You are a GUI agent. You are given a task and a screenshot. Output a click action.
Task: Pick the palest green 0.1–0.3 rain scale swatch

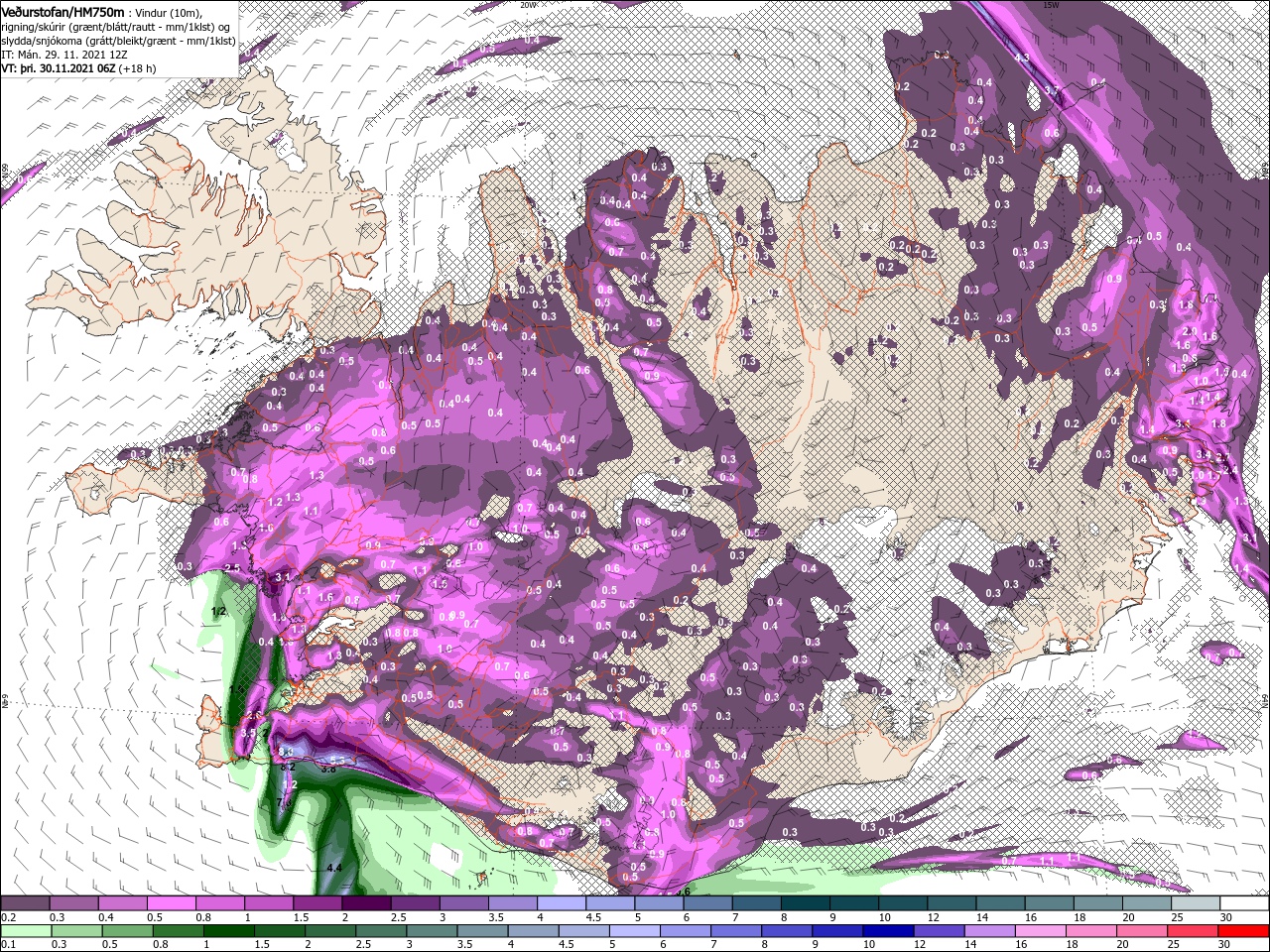coord(25,931)
